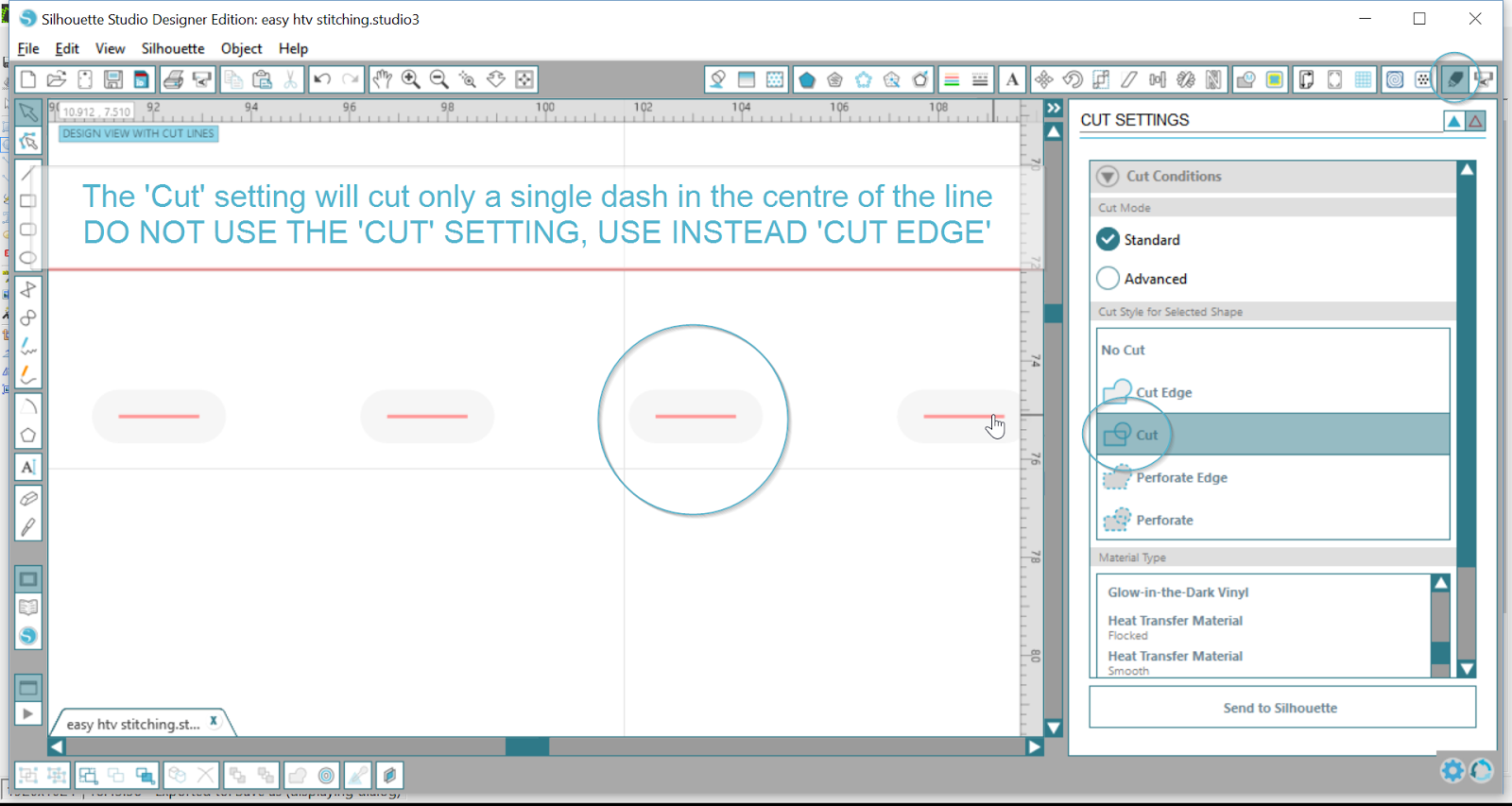Screen dimensions: 1512x806
Task: Open the File menu
Action: pos(28,48)
